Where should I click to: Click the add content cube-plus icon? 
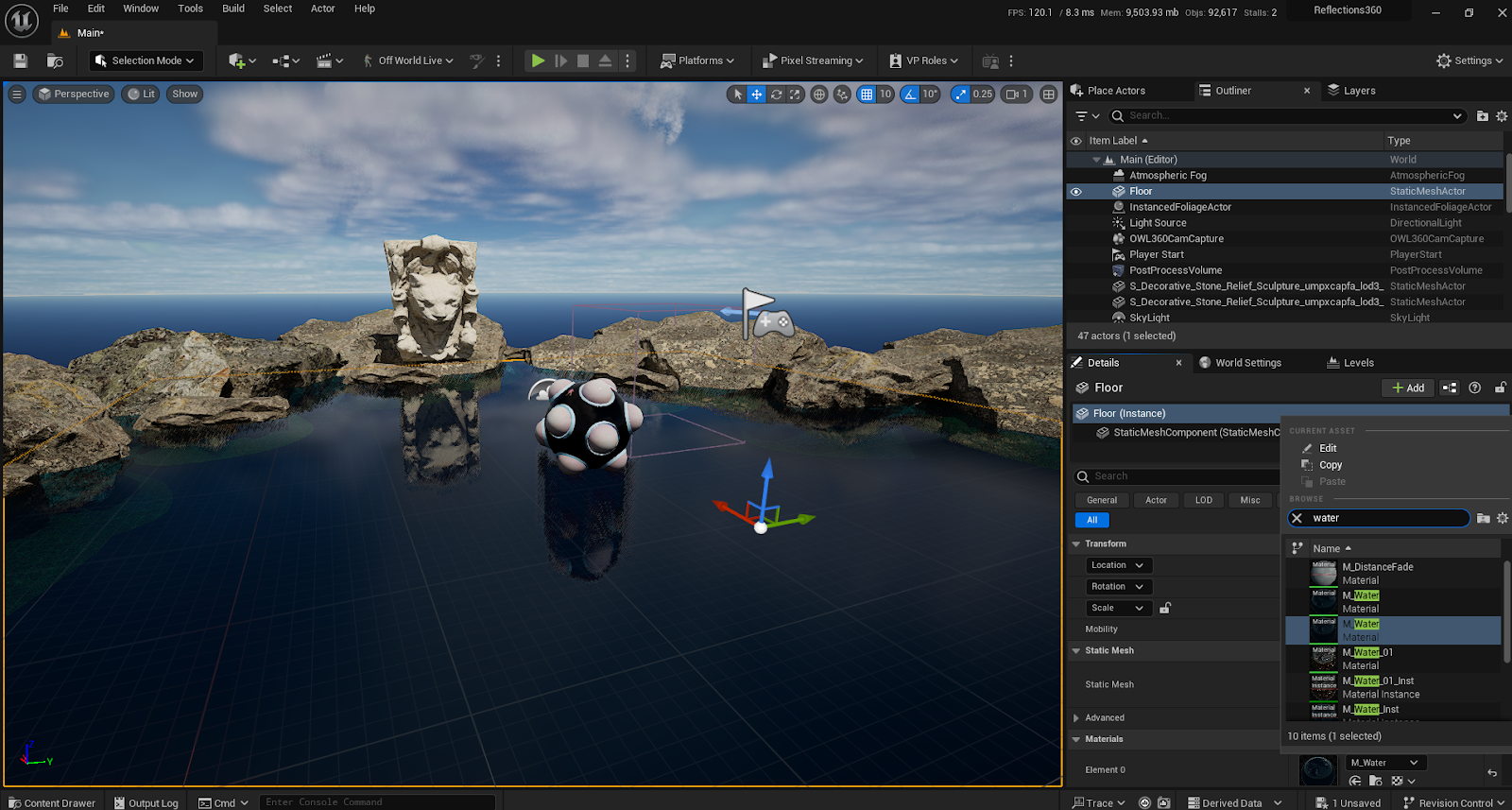242,60
